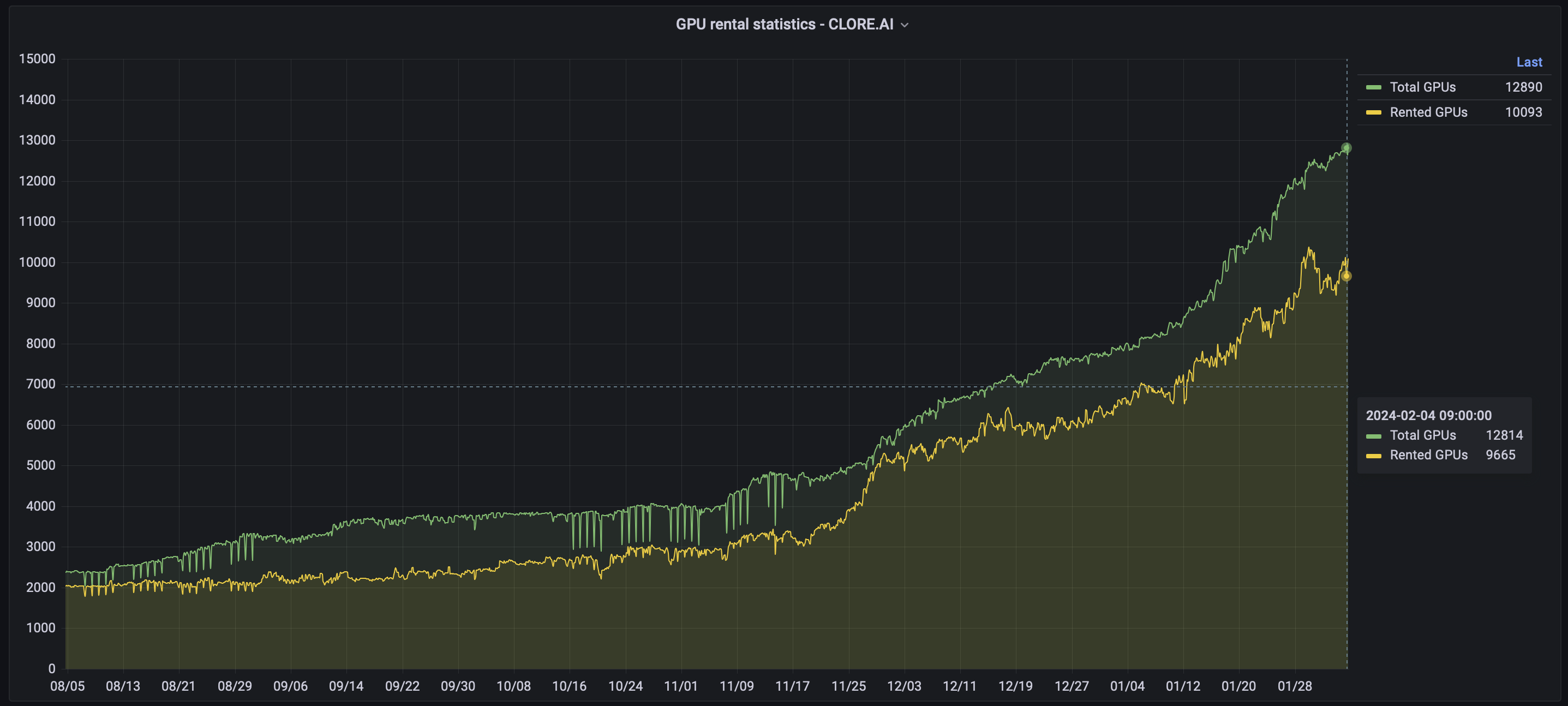The width and height of the screenshot is (1568, 706).
Task: Click the 7000 label on the y-axis
Action: click(x=40, y=384)
